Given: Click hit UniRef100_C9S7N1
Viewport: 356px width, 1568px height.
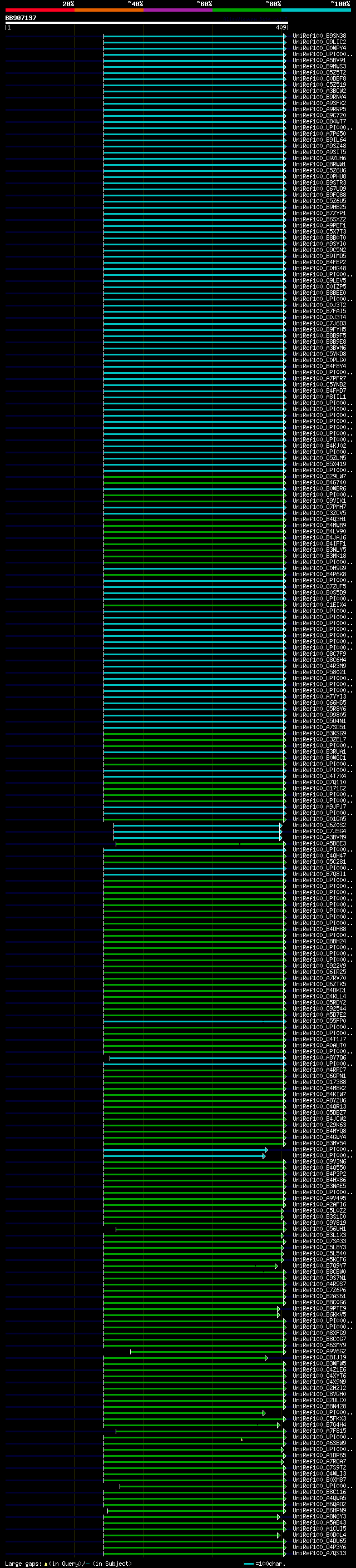Looking at the screenshot, I should pos(319,1278).
